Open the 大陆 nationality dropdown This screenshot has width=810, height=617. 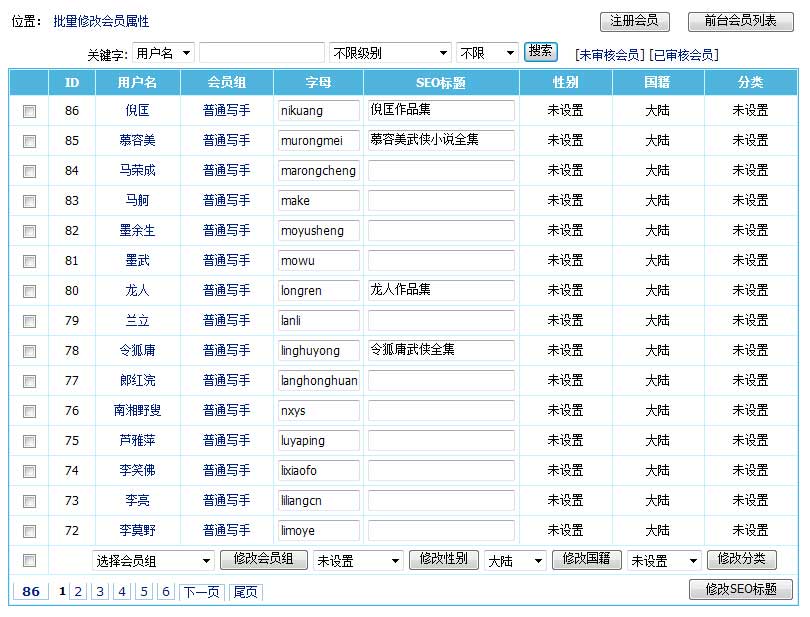515,561
